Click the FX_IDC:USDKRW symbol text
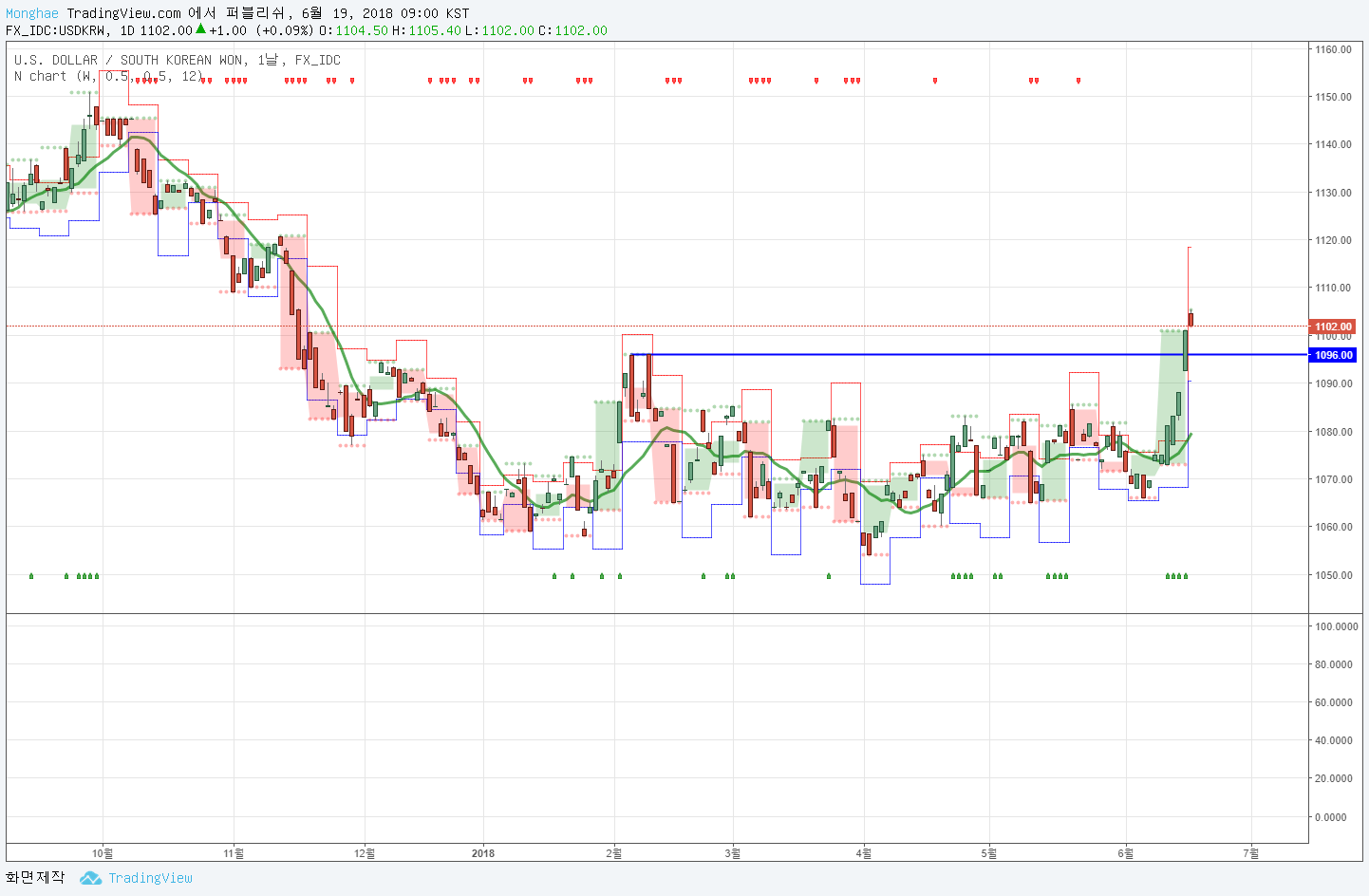The height and width of the screenshot is (896, 1369). click(55, 30)
